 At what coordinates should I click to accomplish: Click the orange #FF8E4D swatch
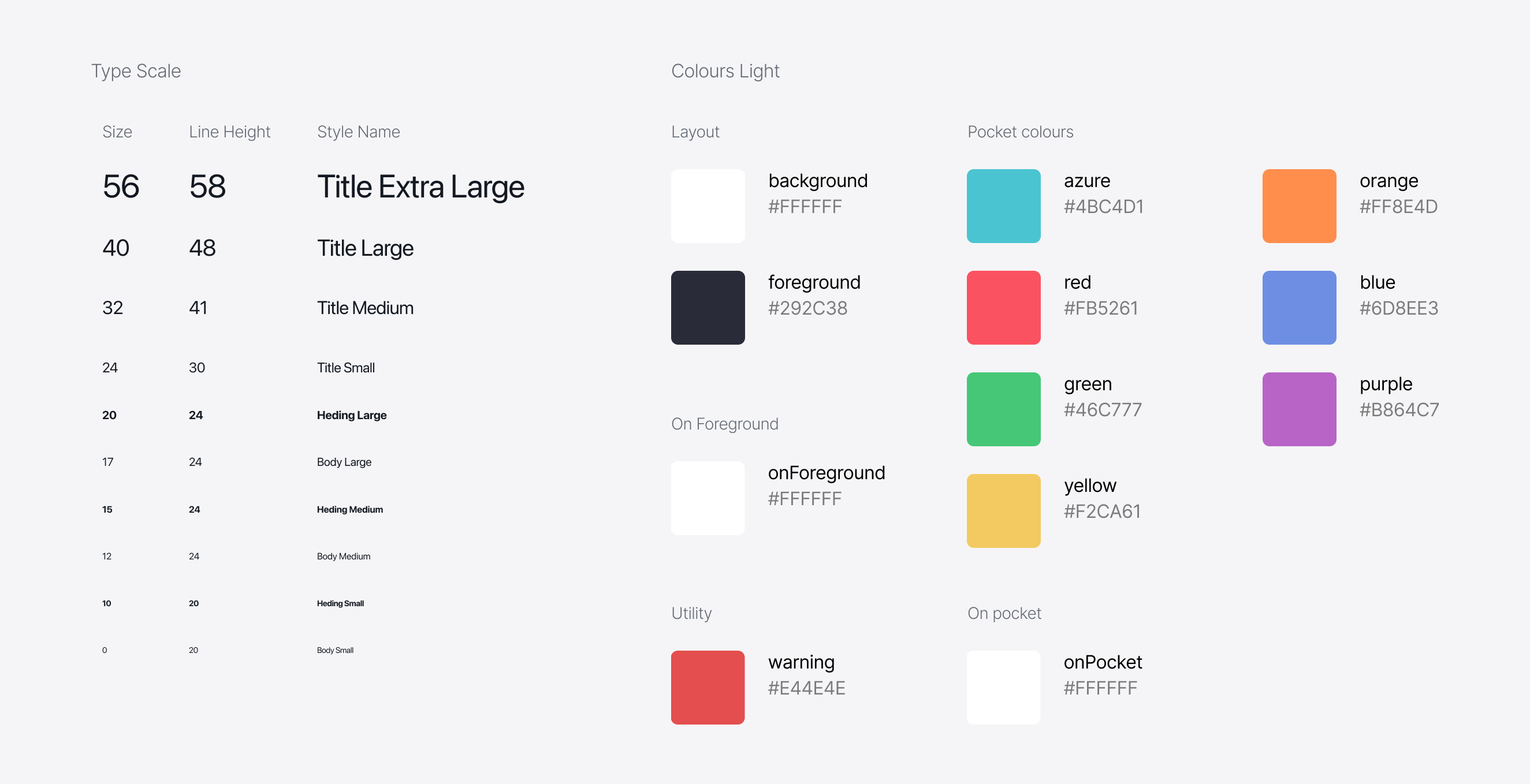click(x=1299, y=206)
